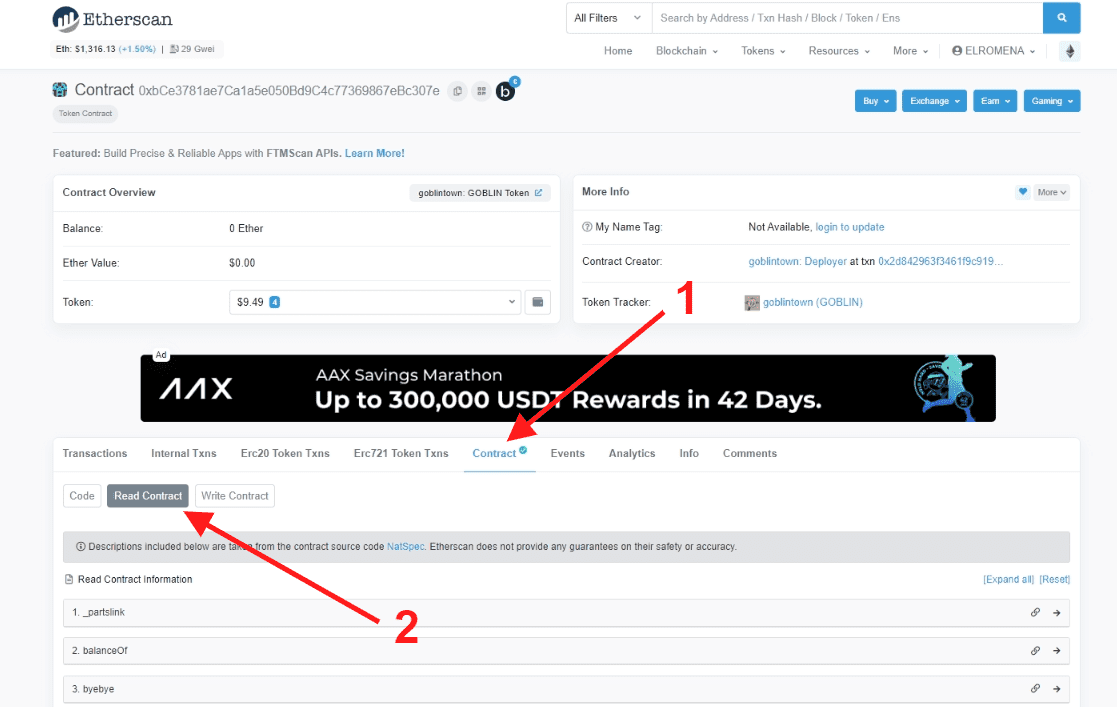This screenshot has width=1117, height=707.
Task: Switch to the Erc721 Token Txns tab
Action: [x=401, y=453]
